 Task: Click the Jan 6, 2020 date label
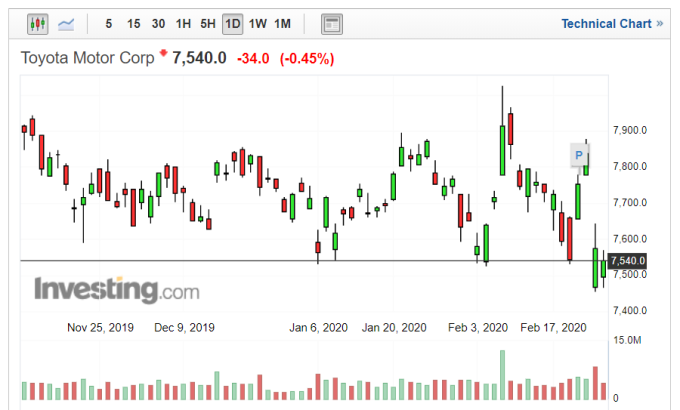[x=318, y=328]
